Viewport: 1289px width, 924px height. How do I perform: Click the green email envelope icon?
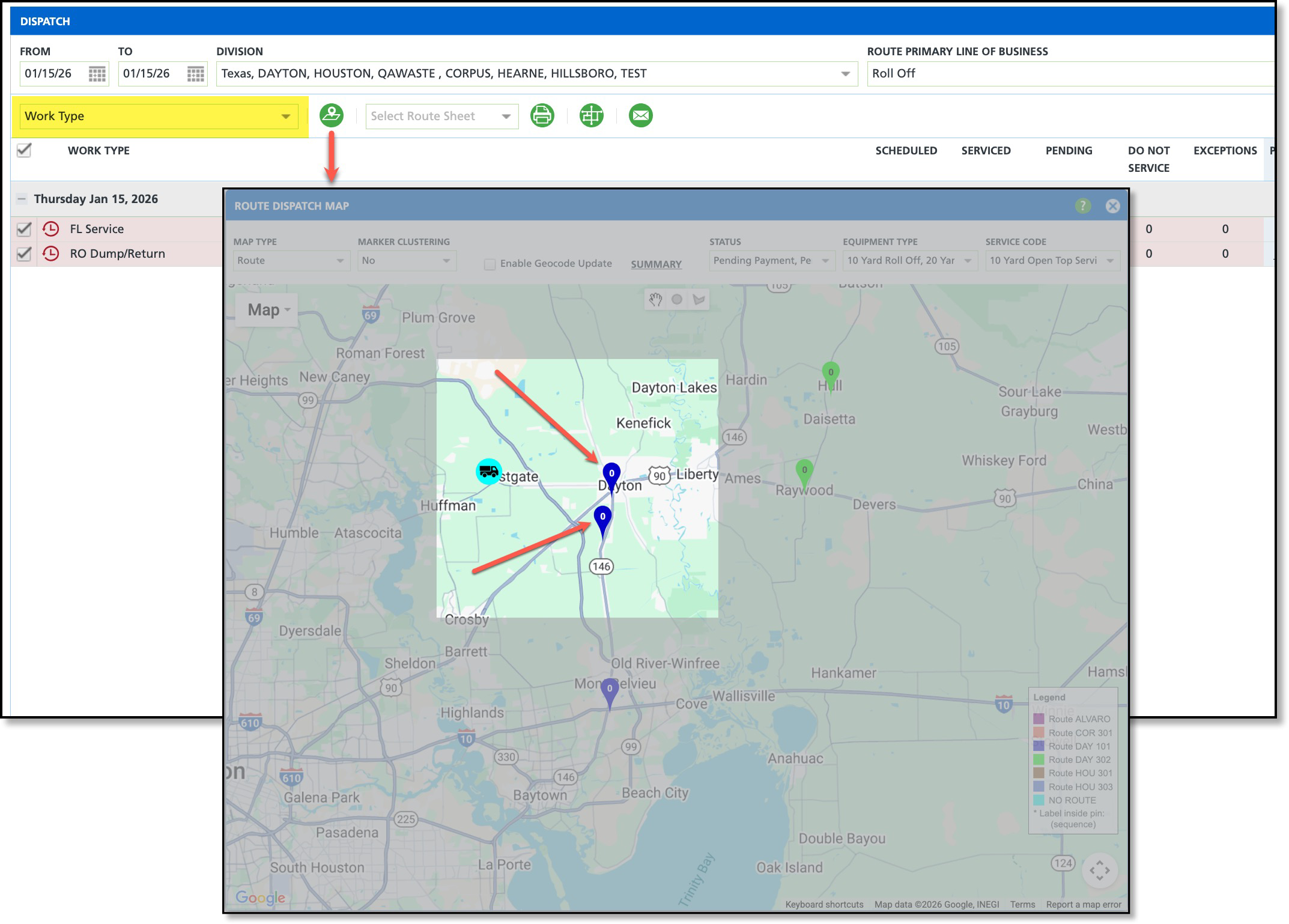tap(640, 115)
